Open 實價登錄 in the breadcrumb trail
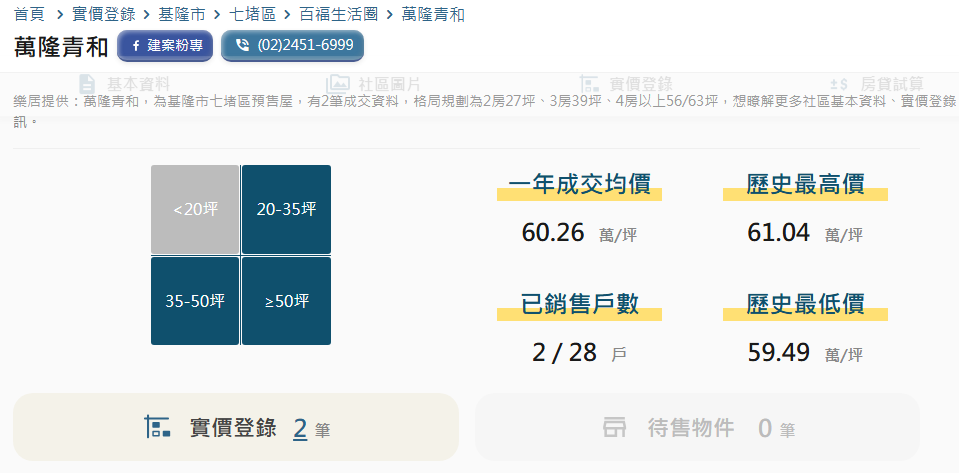959x473 pixels. 103,15
